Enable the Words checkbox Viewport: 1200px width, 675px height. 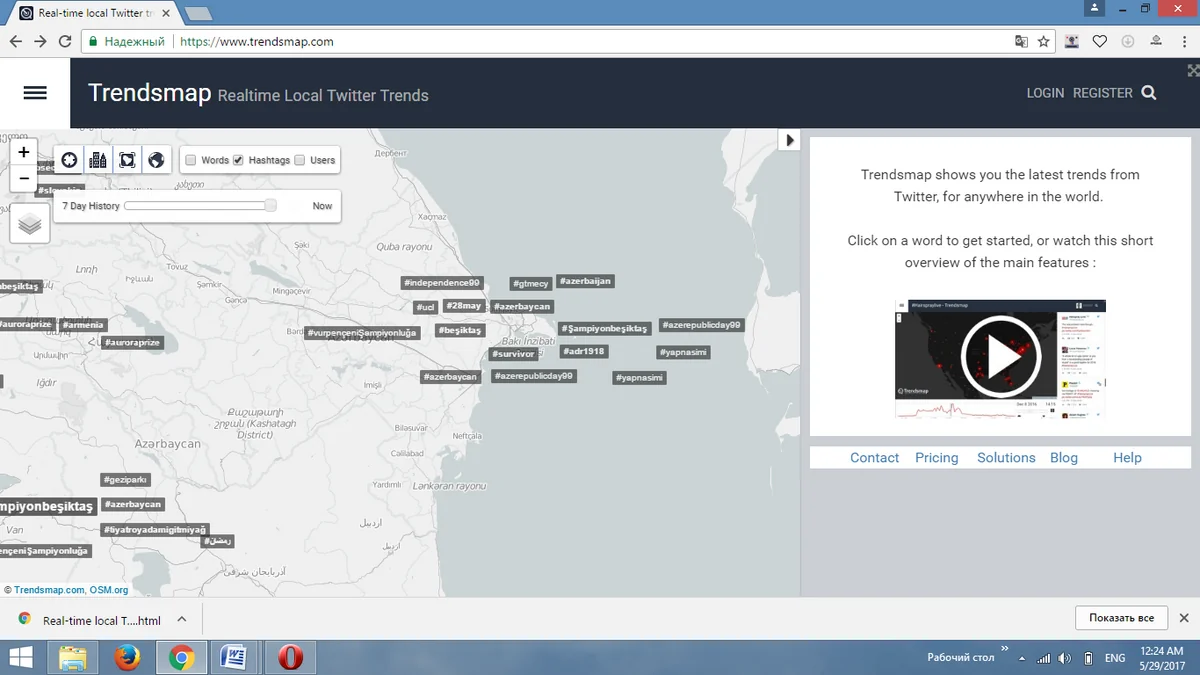[x=191, y=160]
